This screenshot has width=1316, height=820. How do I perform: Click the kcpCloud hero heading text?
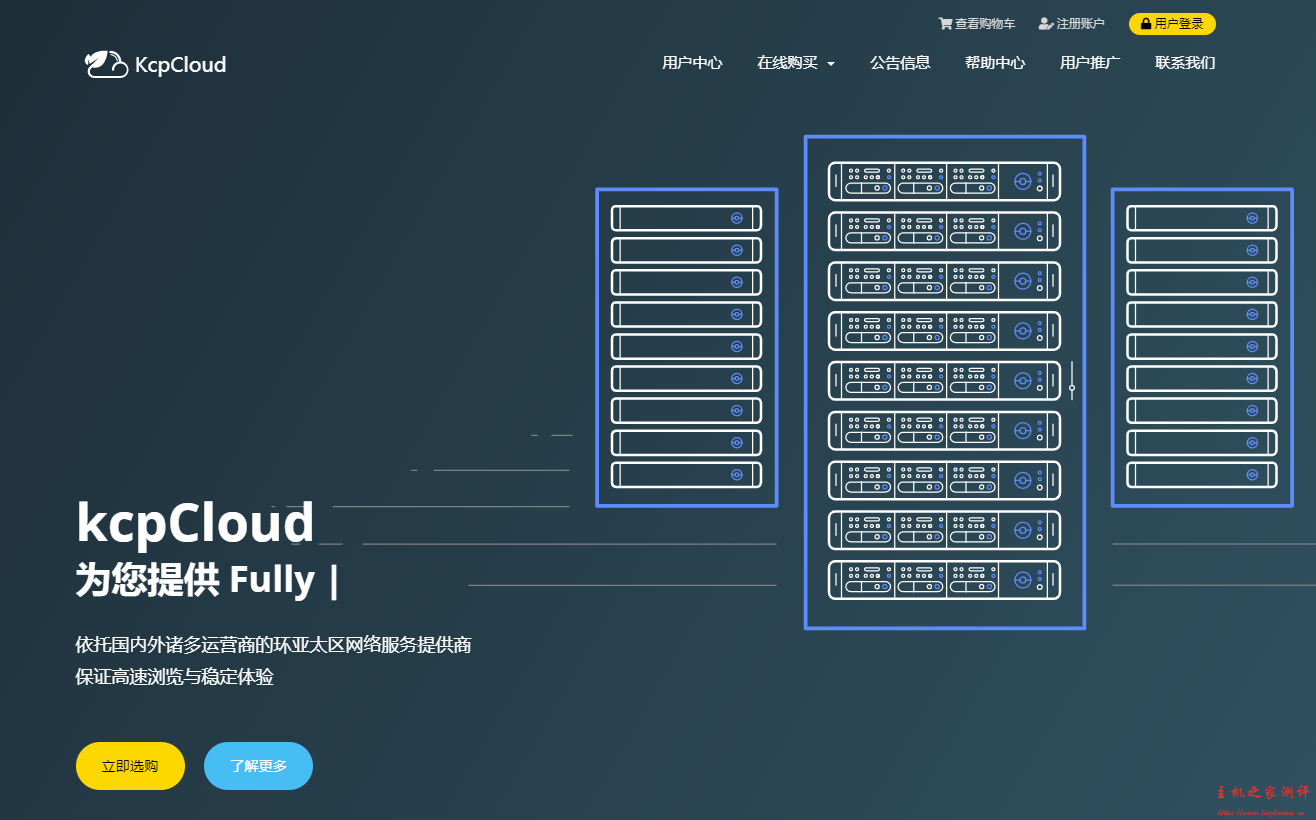(x=196, y=523)
